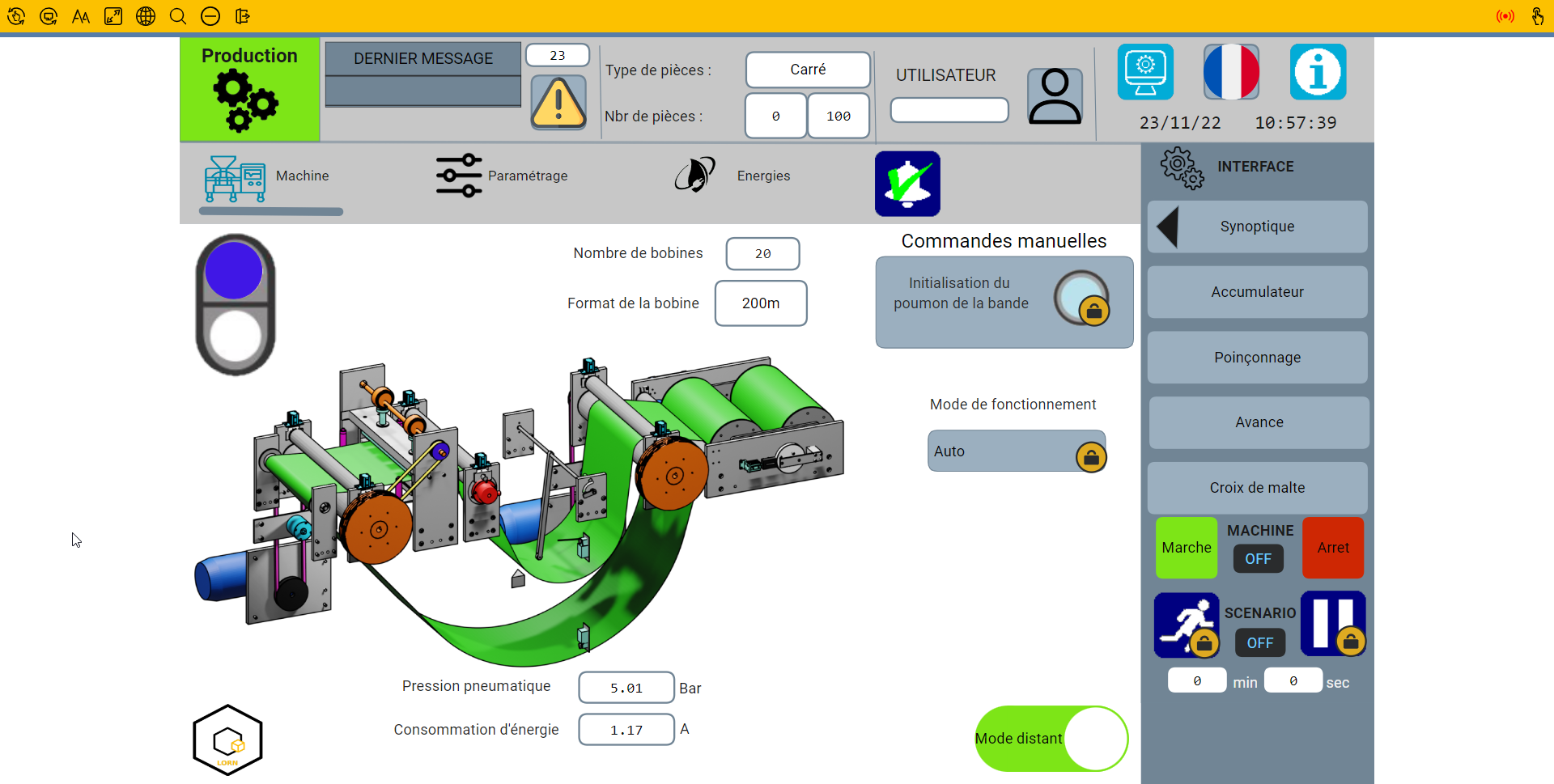1554x784 pixels.
Task: Collapse the Synoptique panel with the arrow
Action: click(x=1167, y=227)
